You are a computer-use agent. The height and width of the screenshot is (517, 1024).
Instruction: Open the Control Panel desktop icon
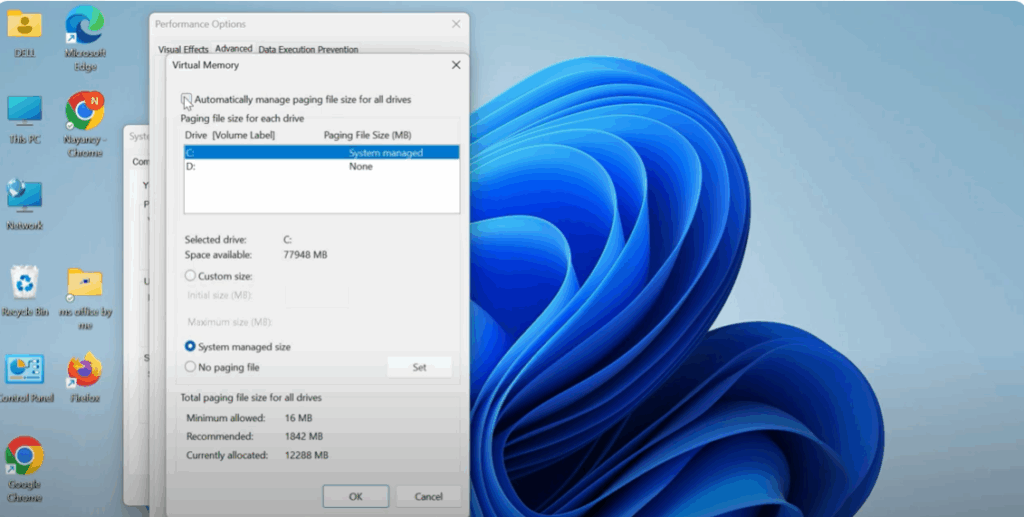point(25,377)
